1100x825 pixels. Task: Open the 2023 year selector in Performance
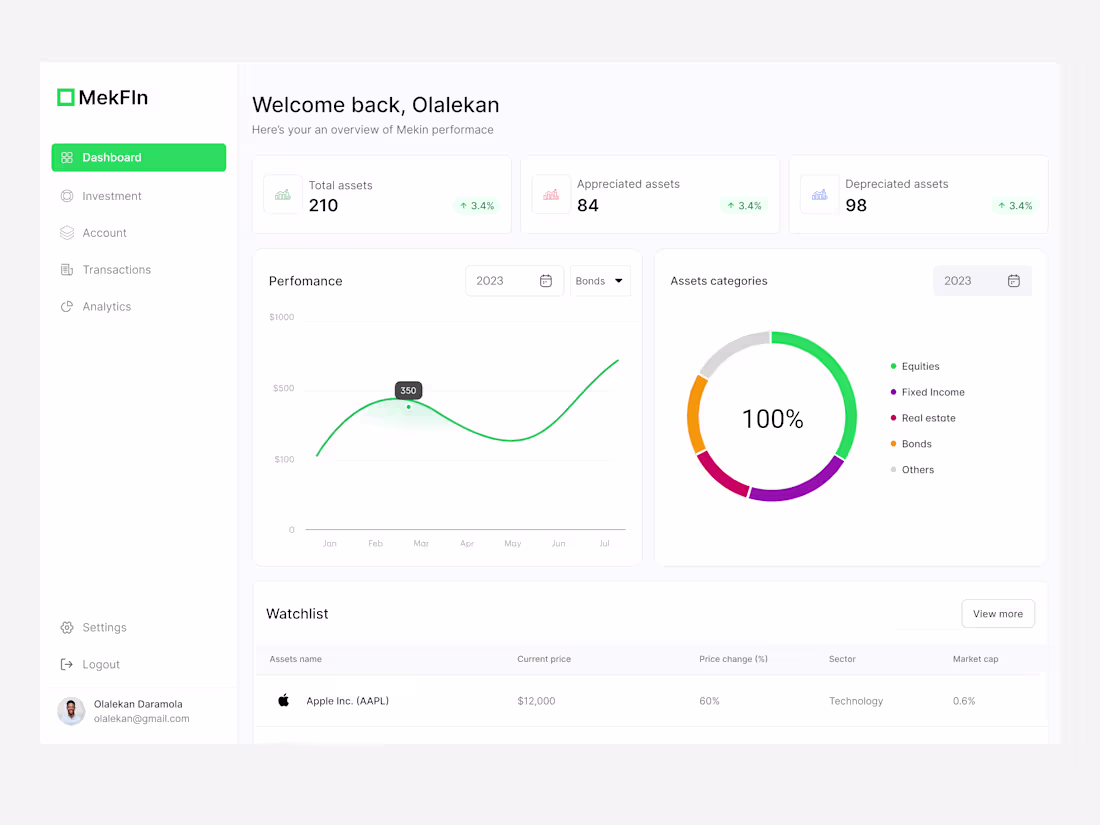(x=513, y=280)
